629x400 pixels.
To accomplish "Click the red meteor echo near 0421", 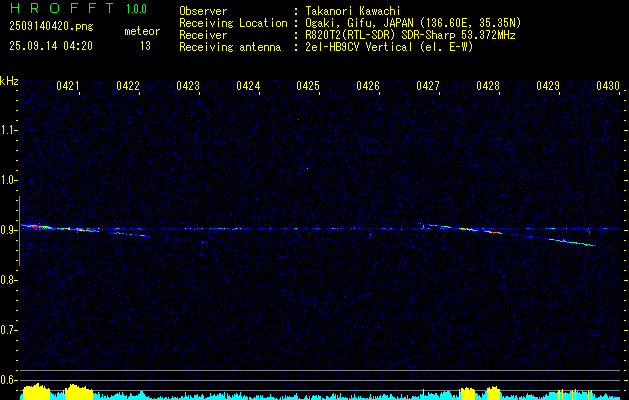I will pos(33,227).
